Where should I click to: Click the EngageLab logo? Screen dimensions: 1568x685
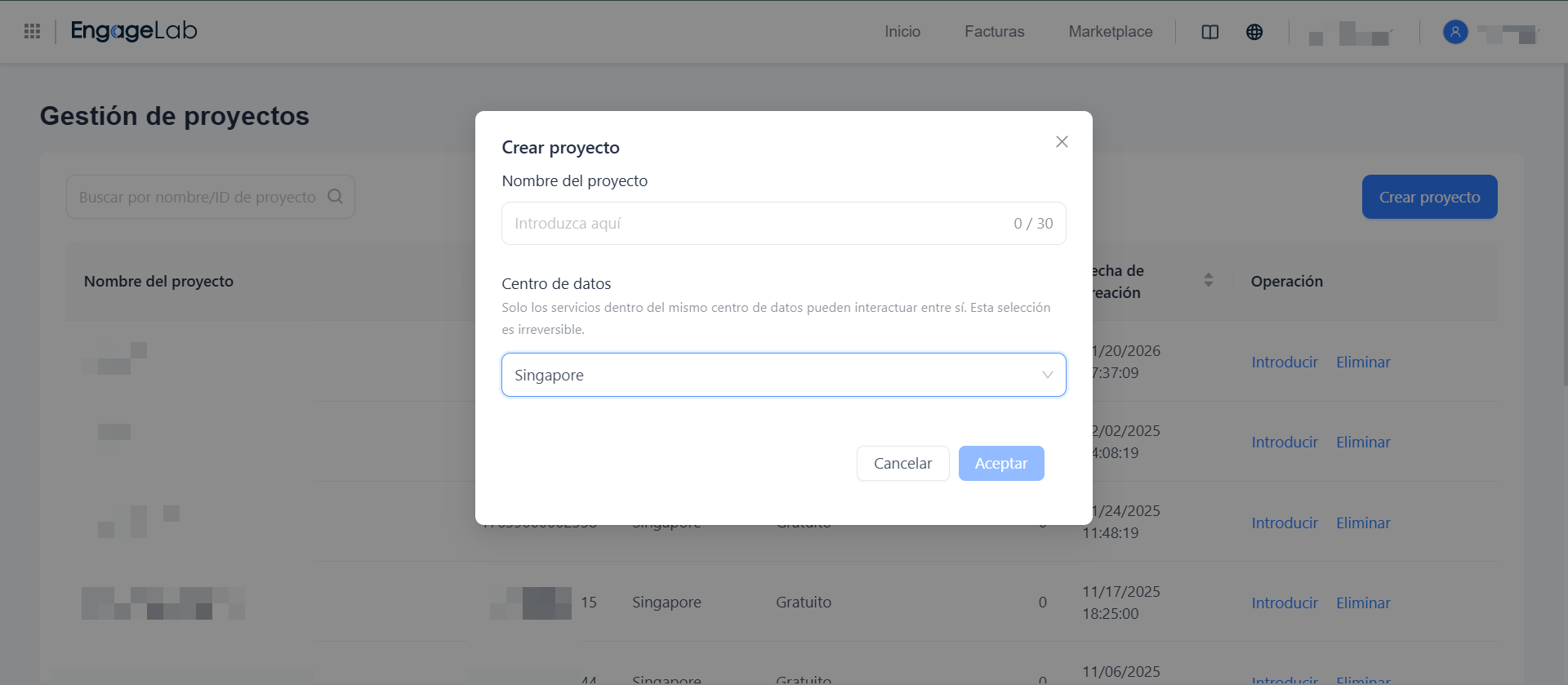[134, 31]
